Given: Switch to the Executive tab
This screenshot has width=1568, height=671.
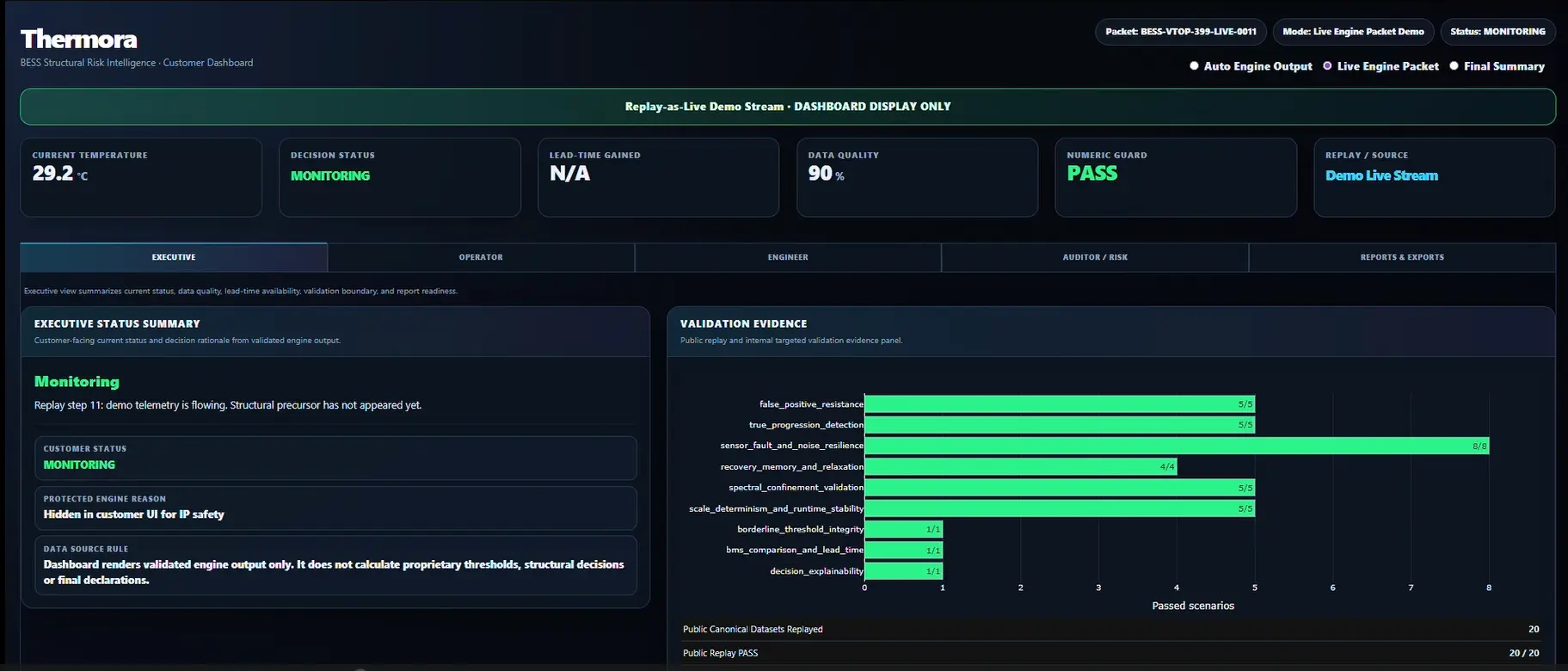Looking at the screenshot, I should (174, 257).
